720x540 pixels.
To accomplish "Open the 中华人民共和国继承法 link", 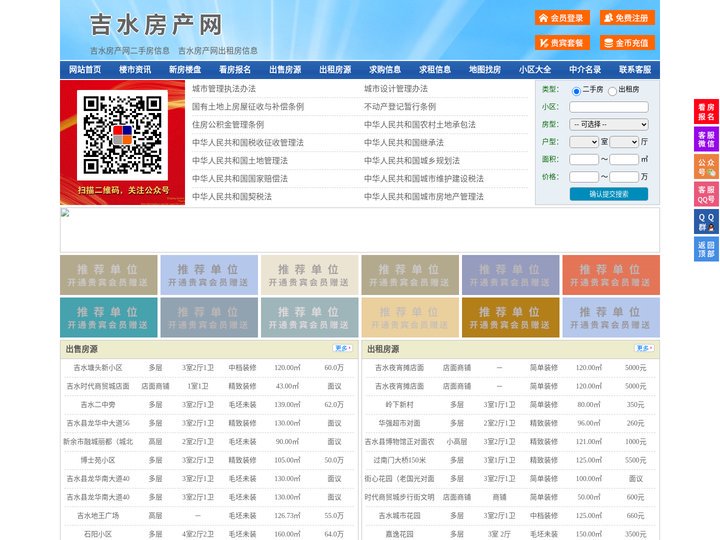I will (404, 142).
